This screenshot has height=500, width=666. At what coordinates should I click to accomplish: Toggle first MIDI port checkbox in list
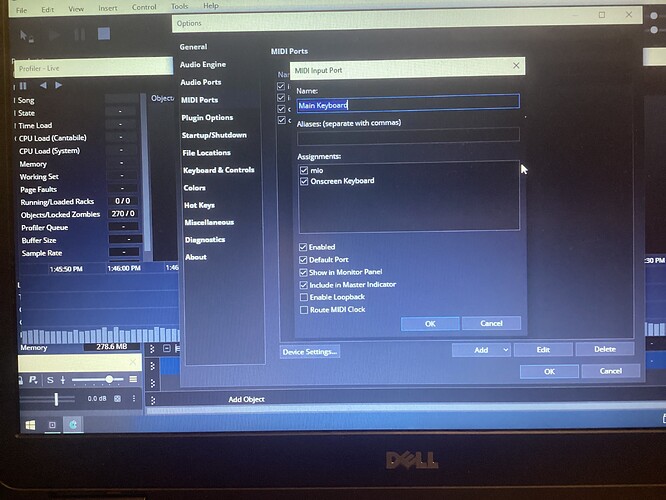(x=281, y=86)
